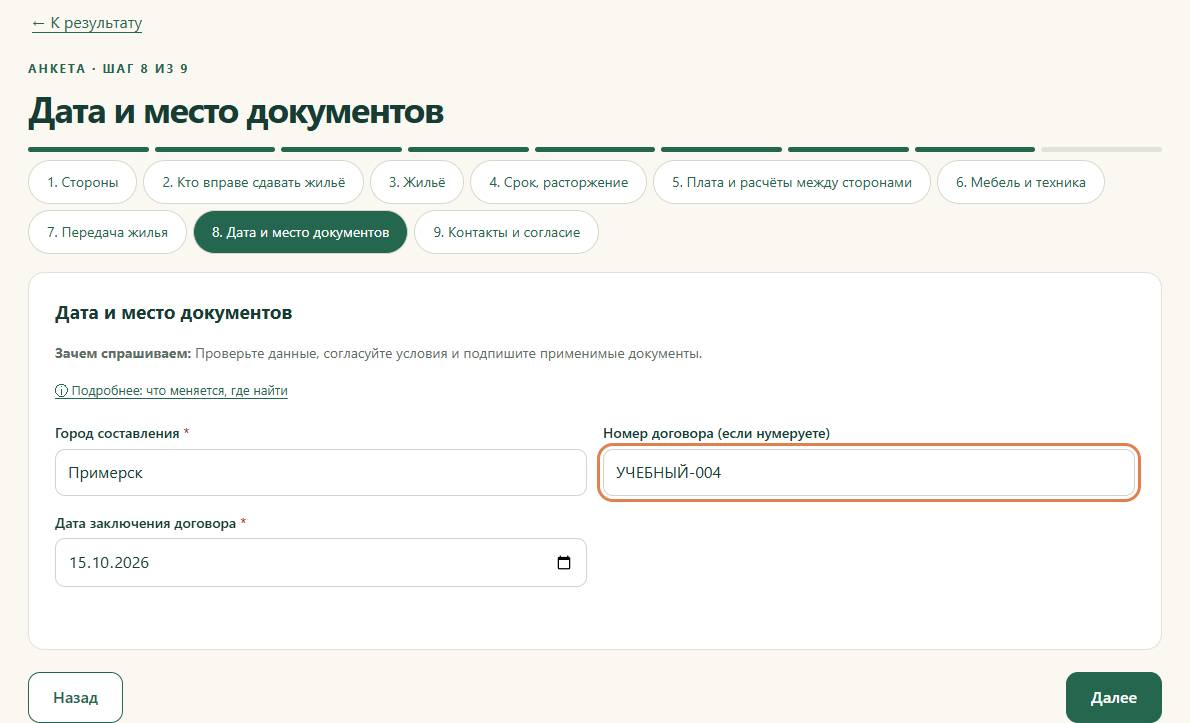Click the 'АНКЕТА · ШАГ 8 ИЗ 9' text

click(x=108, y=68)
